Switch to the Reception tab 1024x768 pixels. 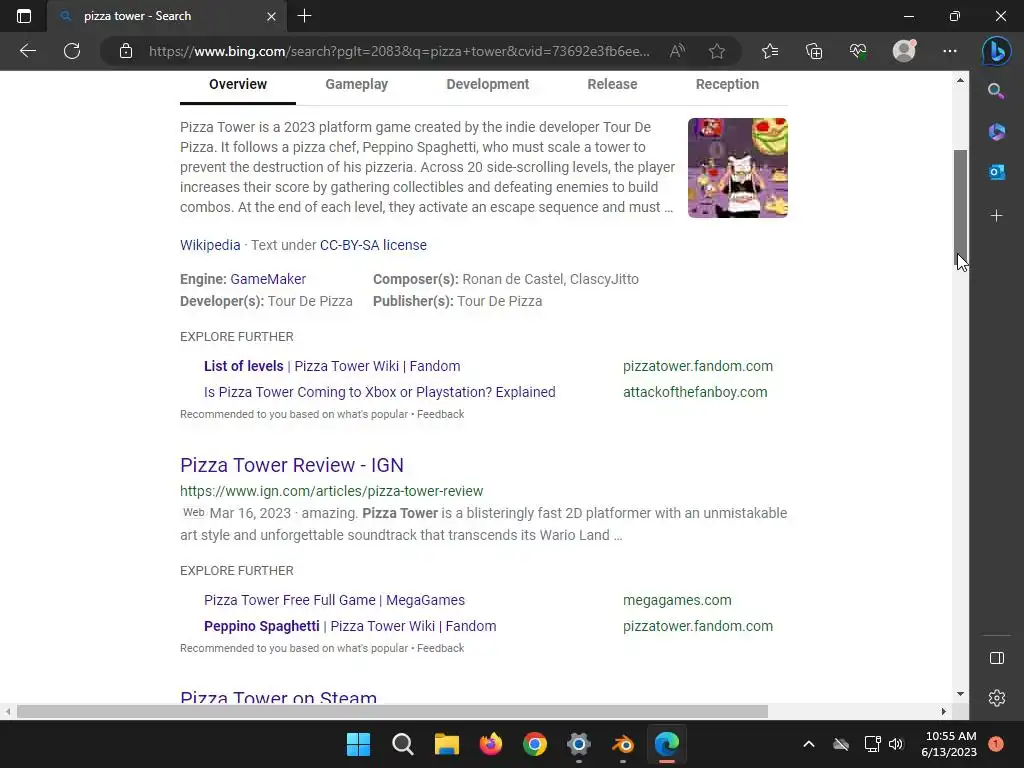(727, 84)
